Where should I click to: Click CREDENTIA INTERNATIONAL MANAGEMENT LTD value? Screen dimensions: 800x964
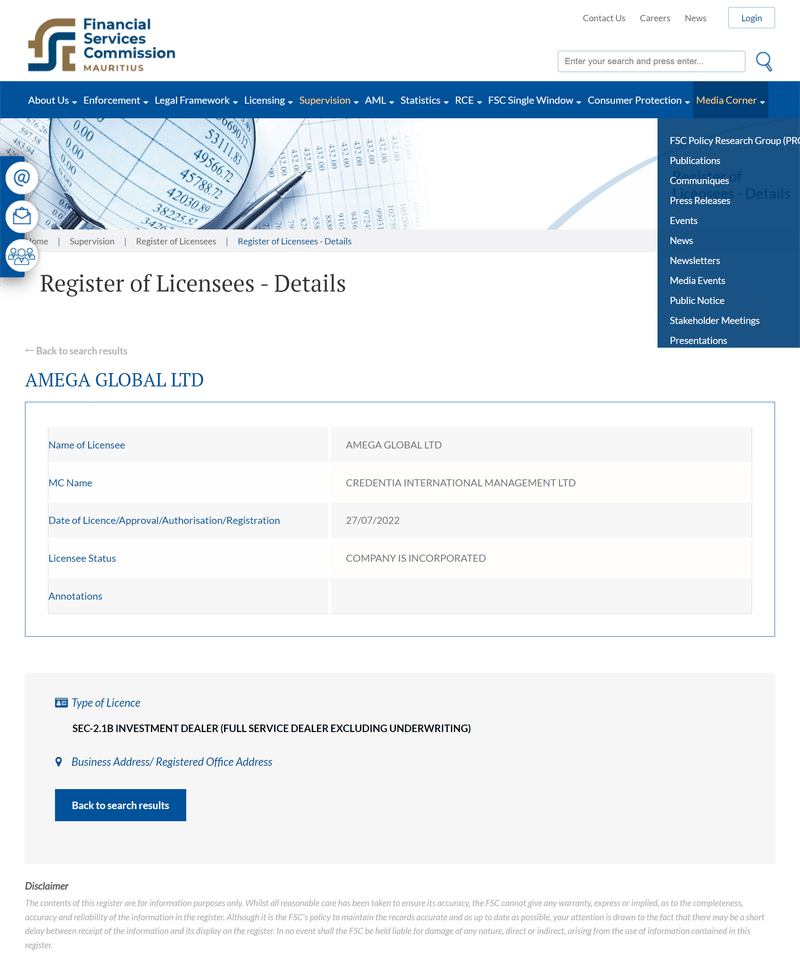(x=461, y=483)
